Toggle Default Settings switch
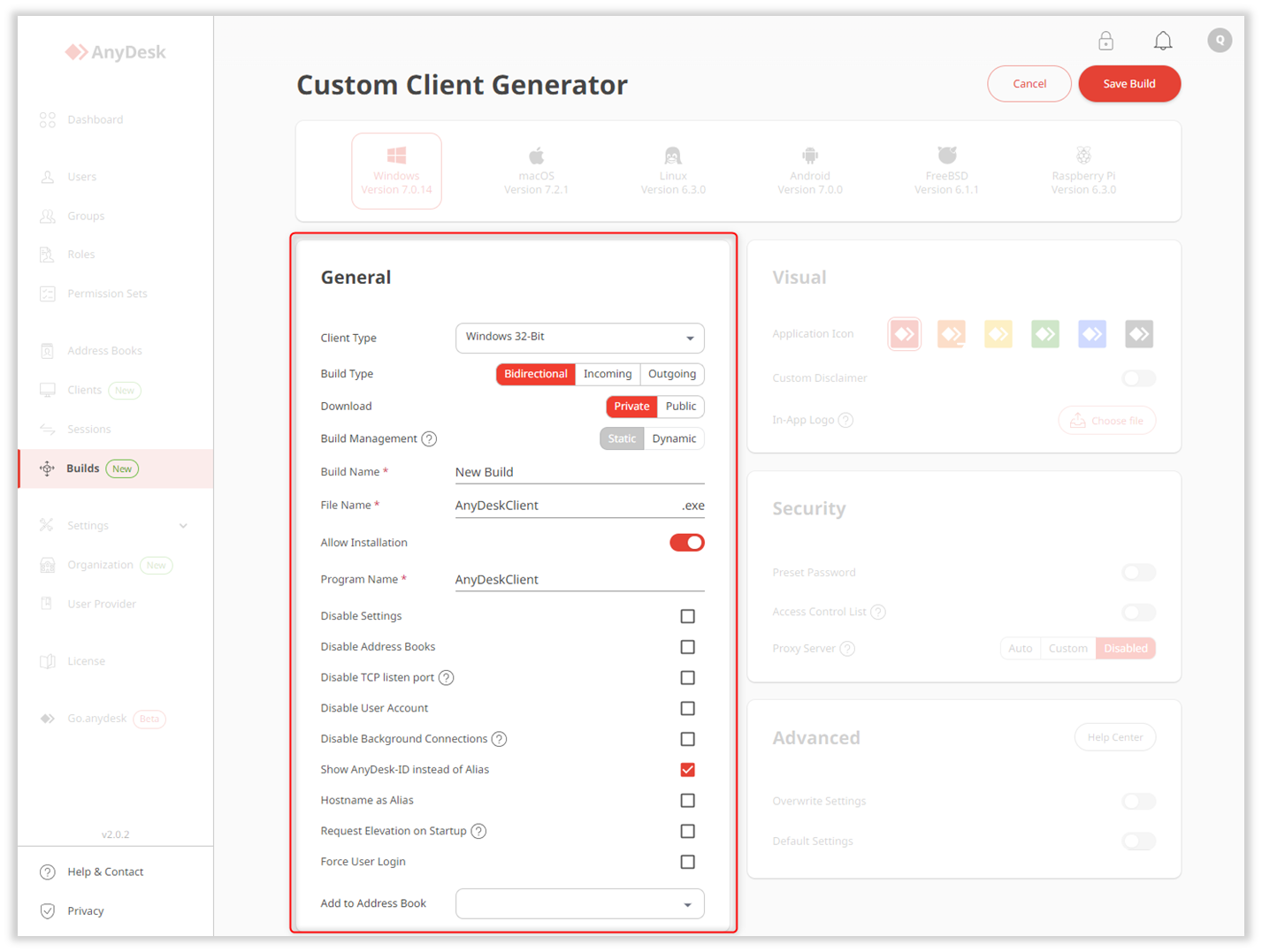The height and width of the screenshot is (952, 1262). click(1138, 842)
